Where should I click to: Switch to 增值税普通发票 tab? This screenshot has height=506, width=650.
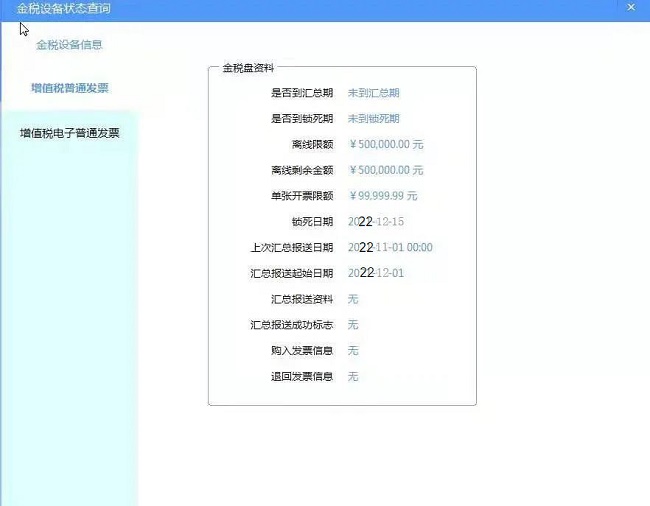69,88
